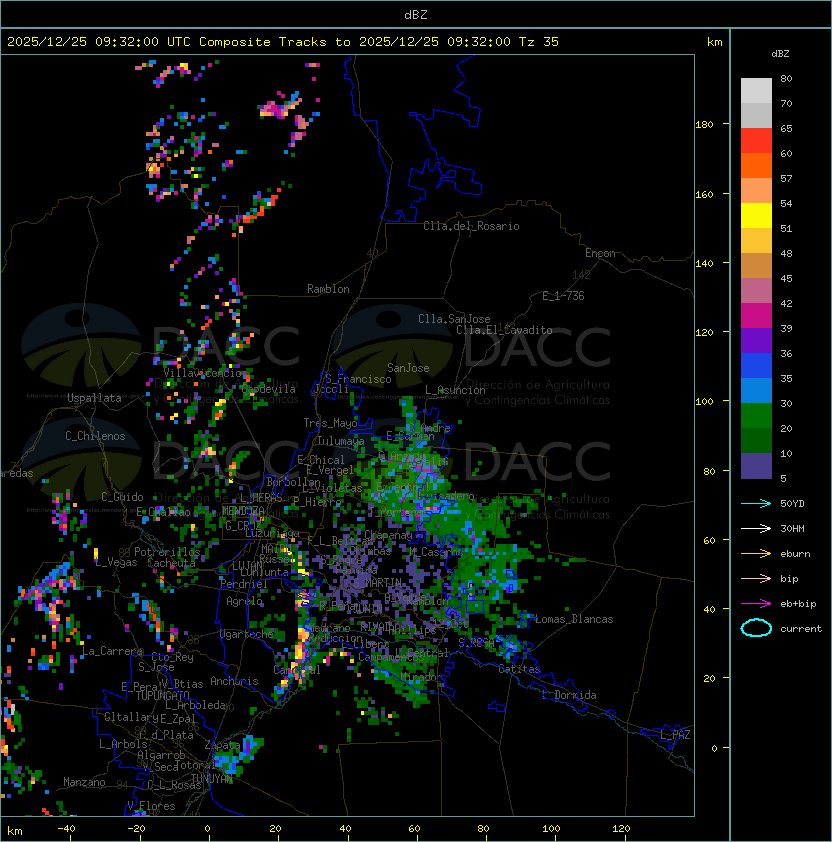Viewport: 832px width, 842px height.
Task: Click the '30HM' legend label
Action: tap(792, 528)
